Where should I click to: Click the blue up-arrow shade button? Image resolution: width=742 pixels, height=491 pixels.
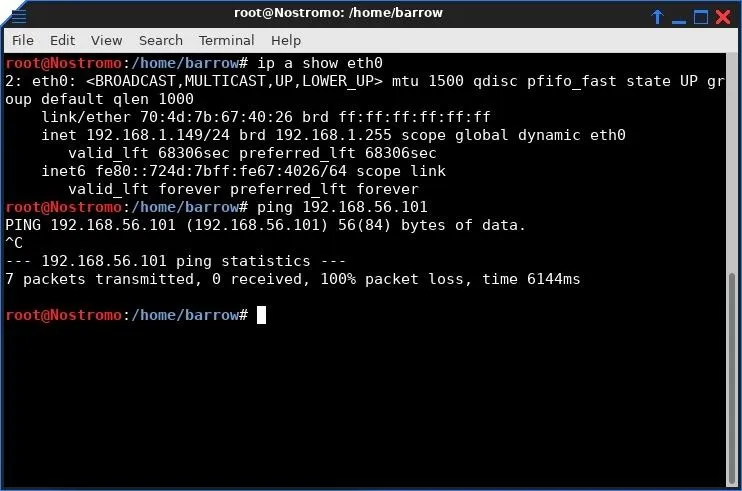point(657,17)
